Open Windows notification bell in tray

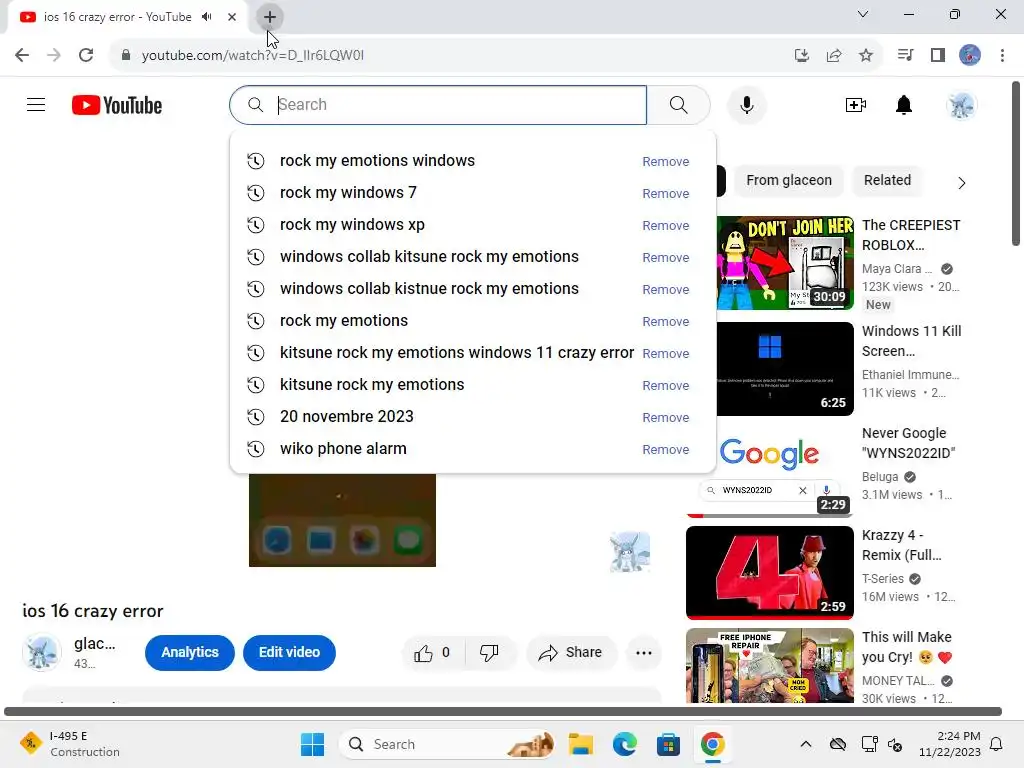[997, 744]
